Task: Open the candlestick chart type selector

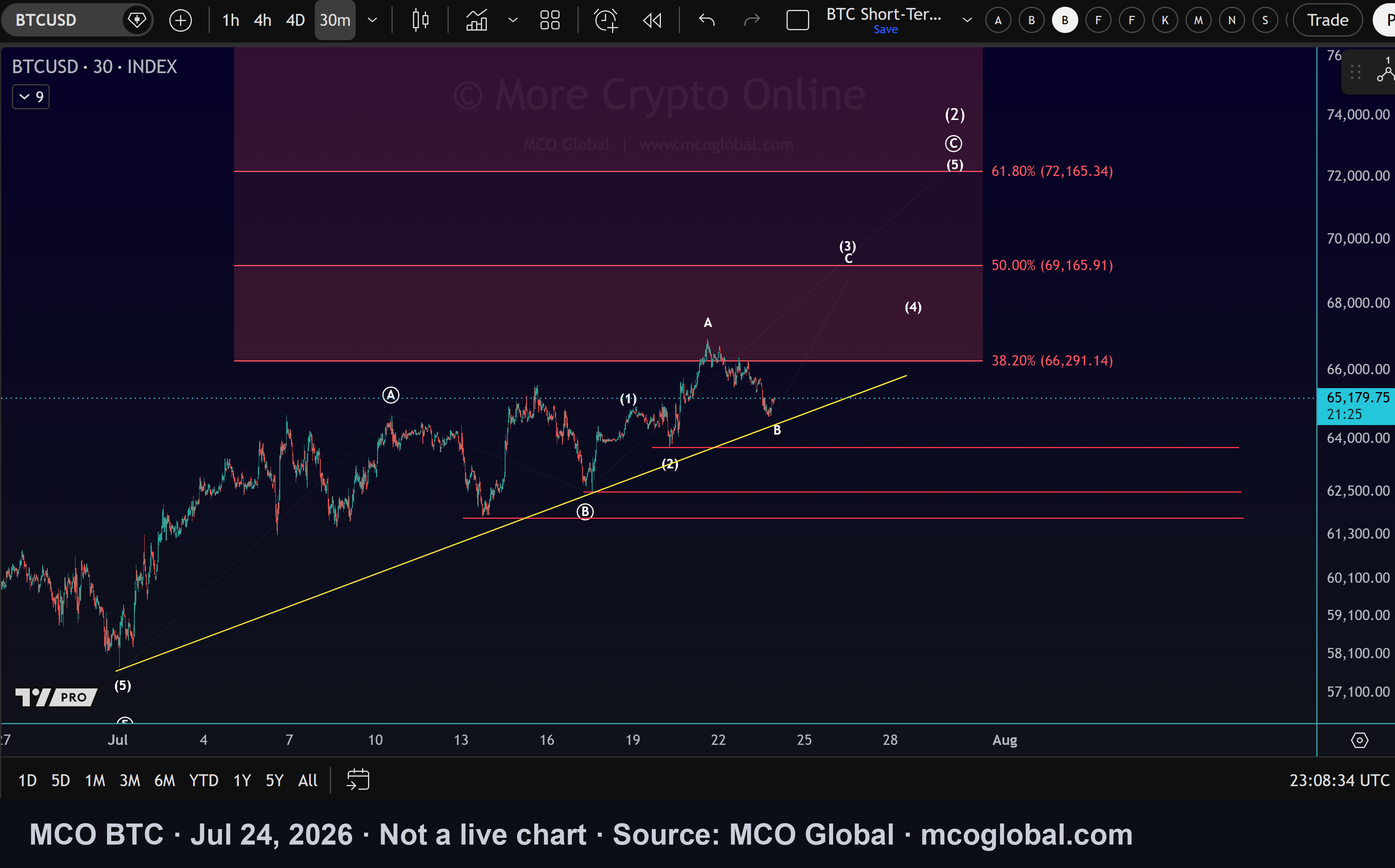Action: (420, 21)
